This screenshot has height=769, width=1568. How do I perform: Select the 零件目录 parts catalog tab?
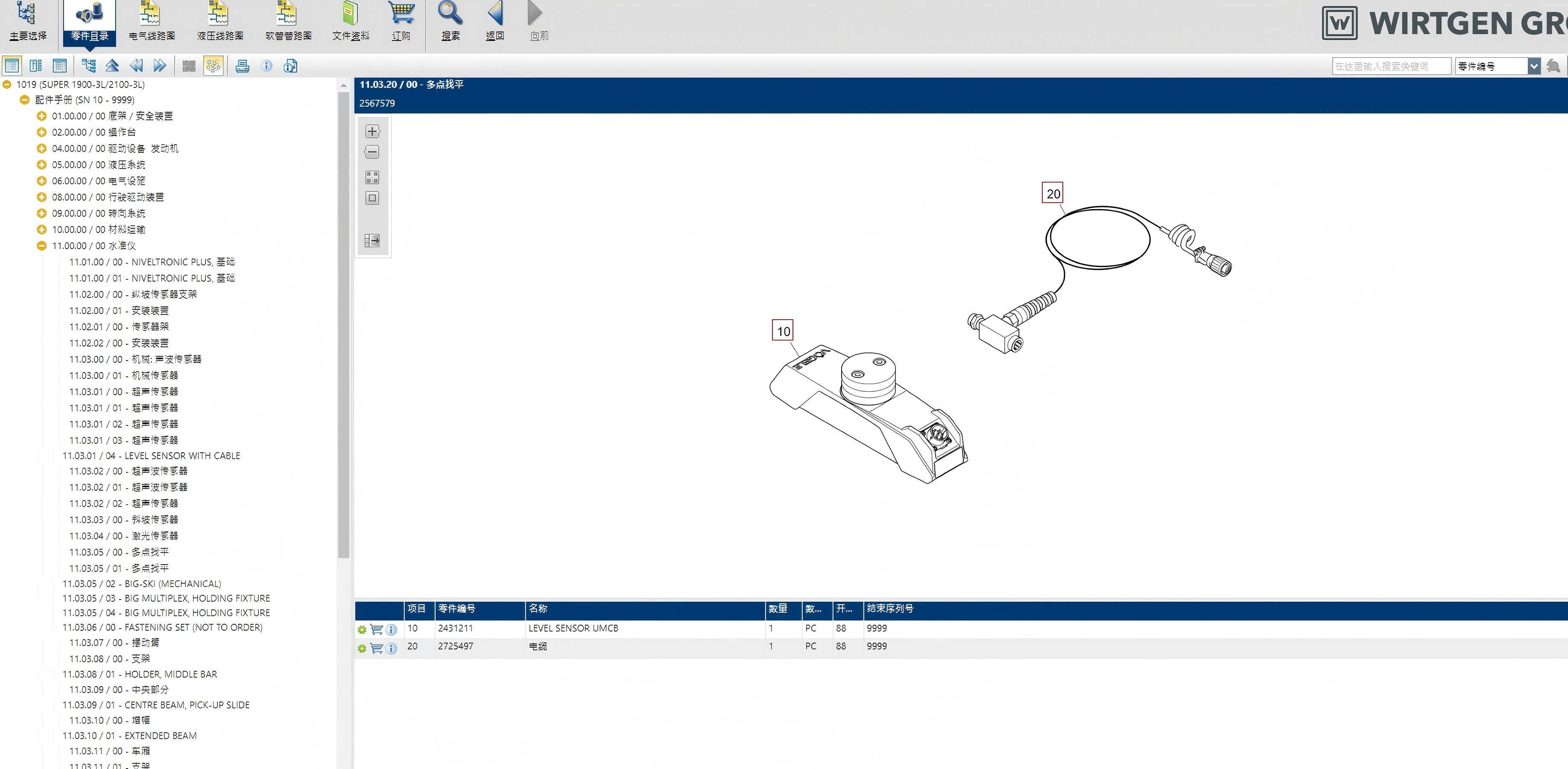pyautogui.click(x=90, y=23)
